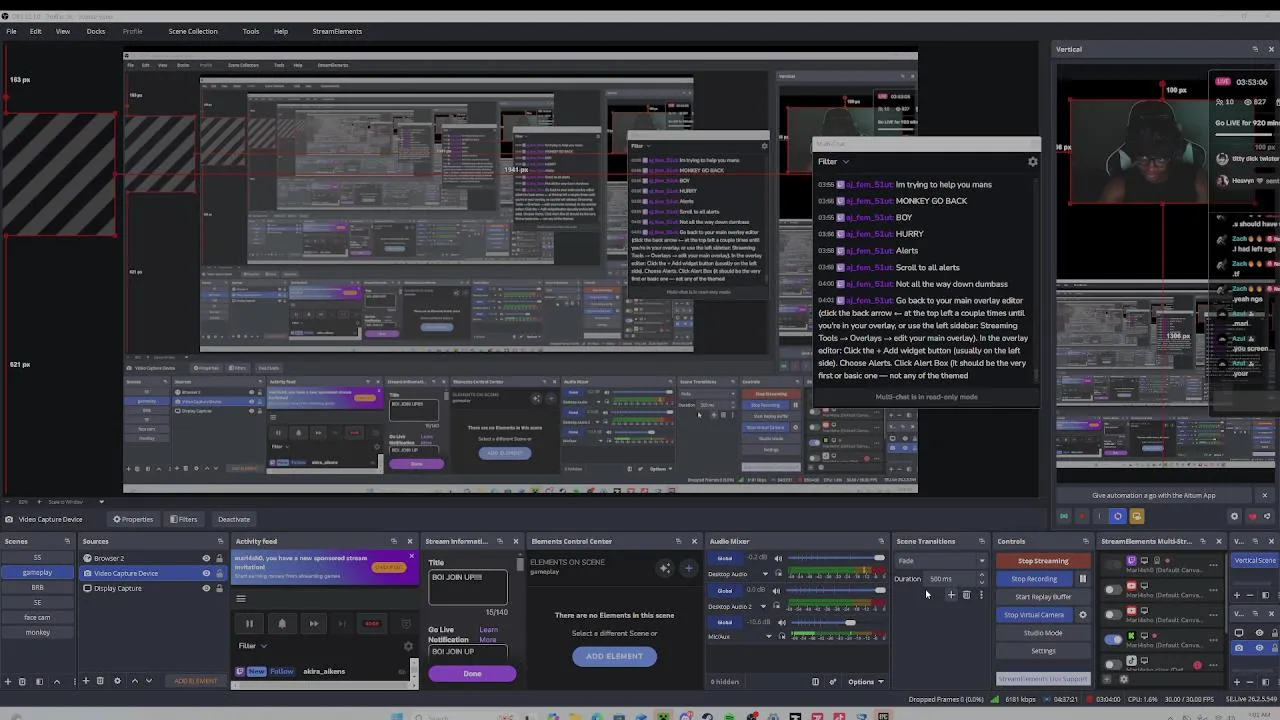The width and height of the screenshot is (1280, 720).
Task: Dismiss the sponsored stream invitation banner
Action: [x=411, y=556]
